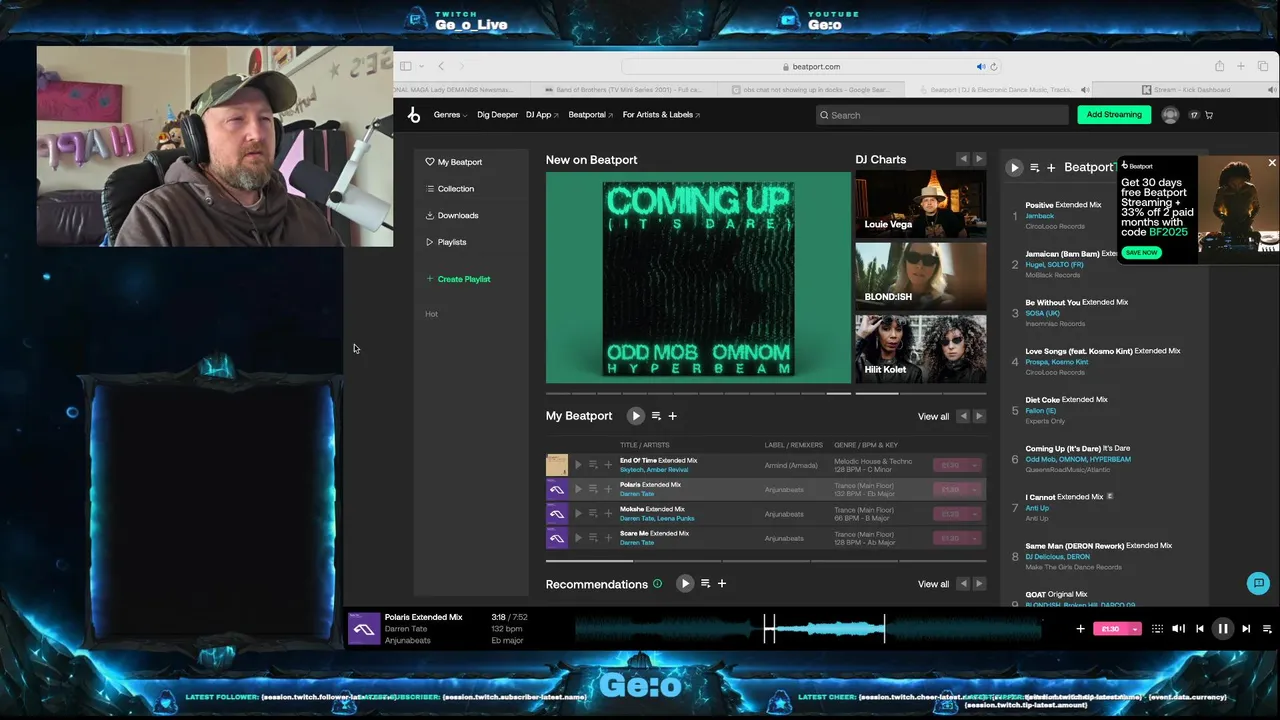Open For Artists & Labels link
Viewport: 1280px width, 720px height.
661,115
